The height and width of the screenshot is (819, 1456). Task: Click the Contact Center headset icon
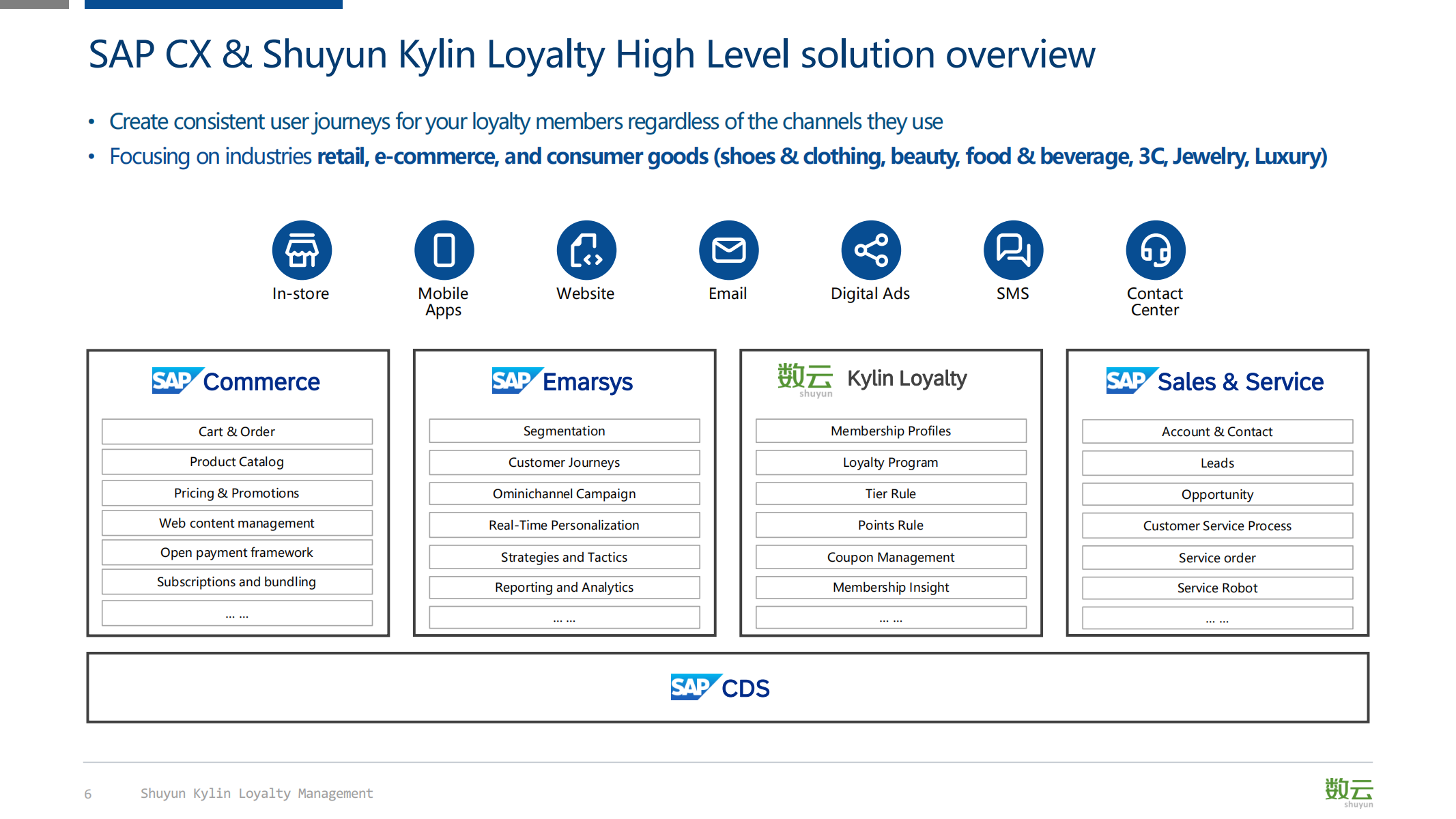[x=1156, y=250]
